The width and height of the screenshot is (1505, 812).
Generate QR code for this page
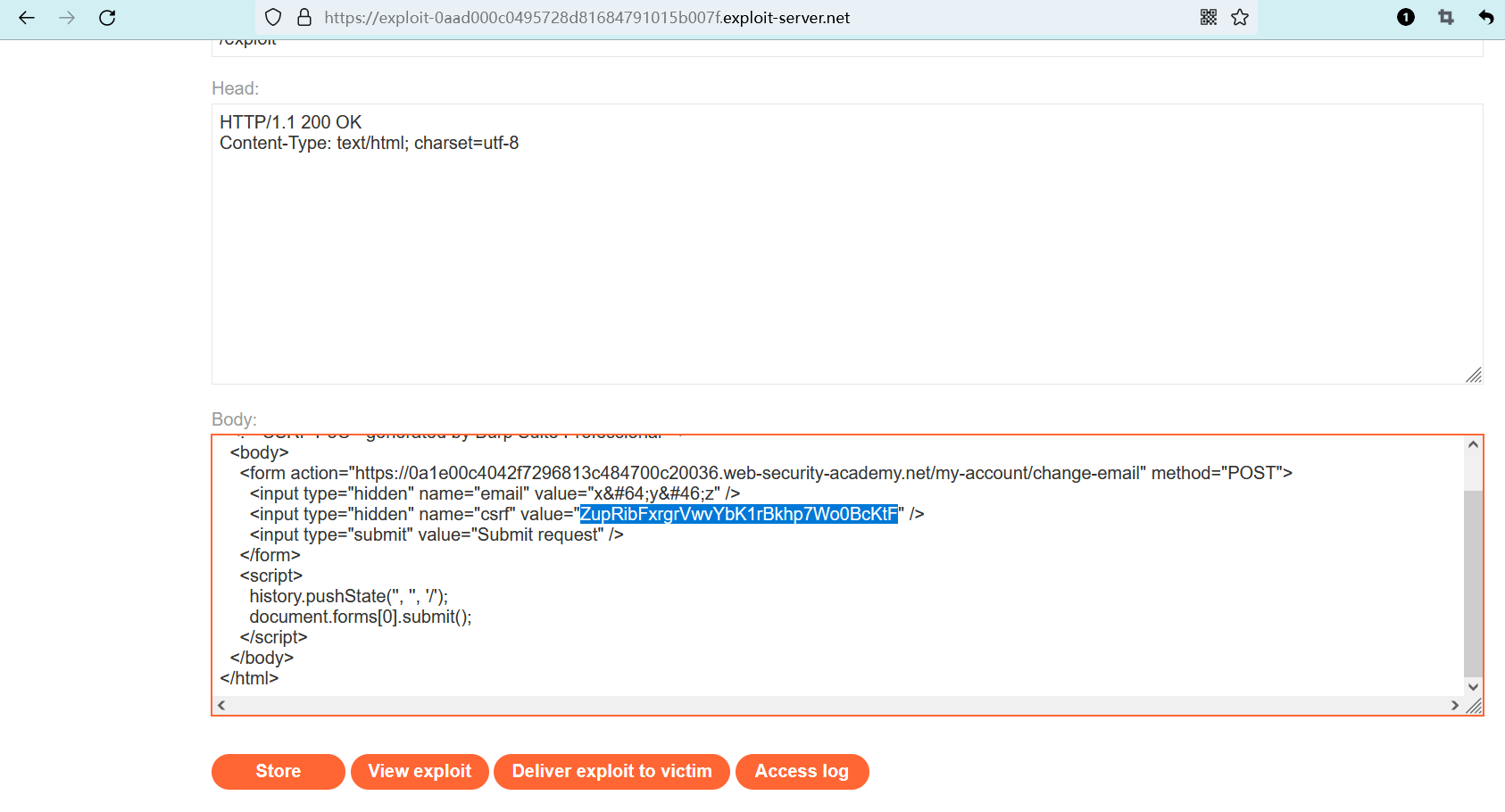click(1209, 18)
